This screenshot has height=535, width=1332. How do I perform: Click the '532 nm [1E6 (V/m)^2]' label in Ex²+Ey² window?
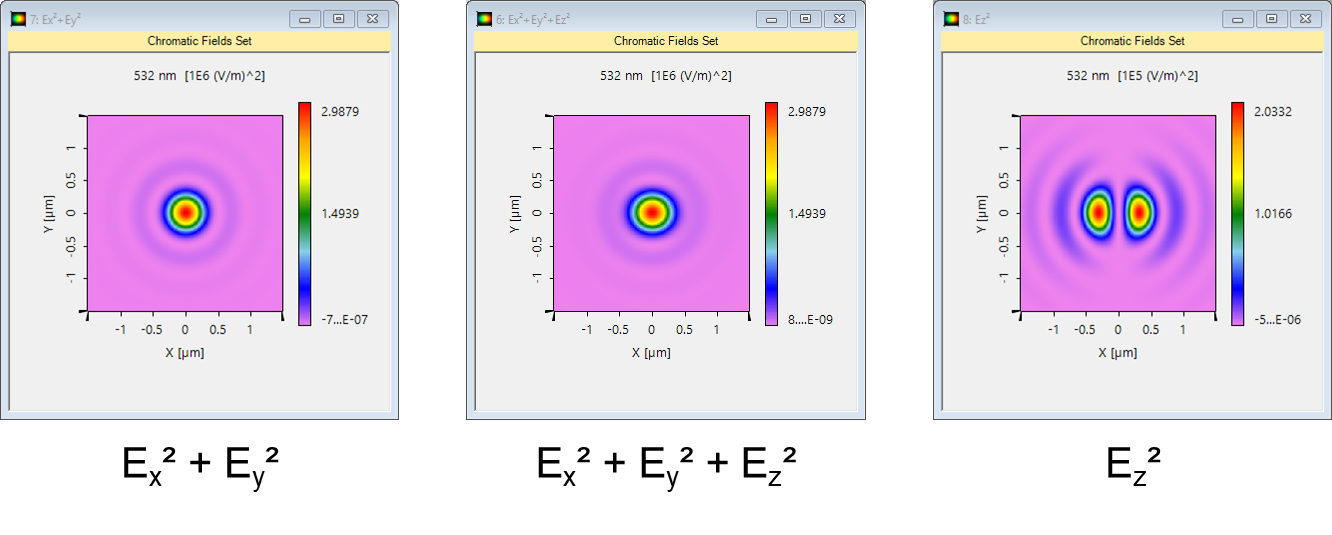199,76
